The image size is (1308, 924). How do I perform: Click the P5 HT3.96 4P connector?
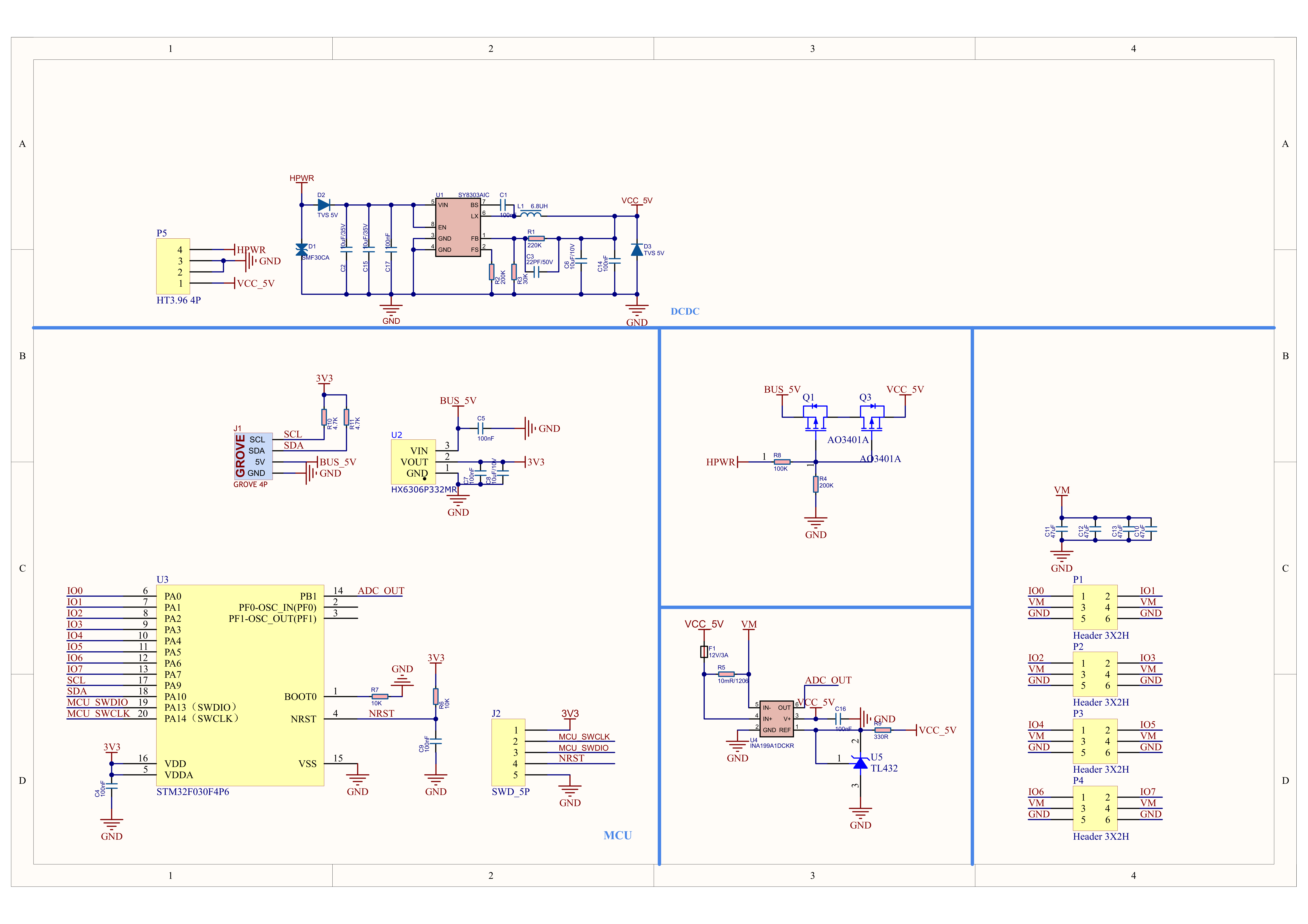[x=173, y=266]
